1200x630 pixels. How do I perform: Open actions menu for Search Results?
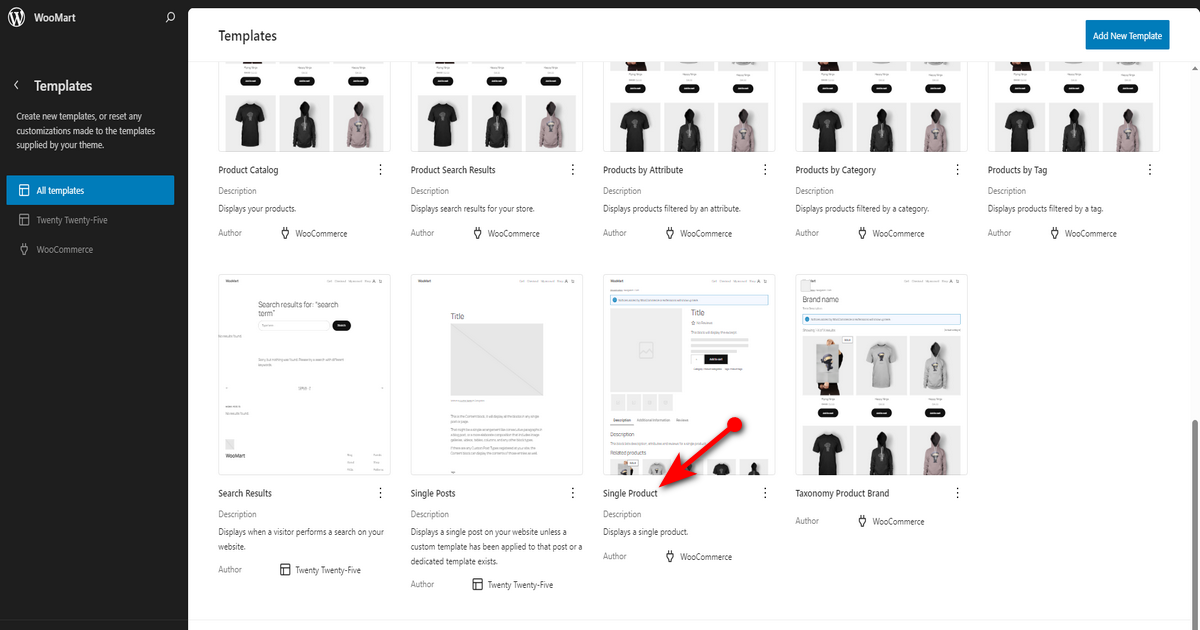coord(380,493)
